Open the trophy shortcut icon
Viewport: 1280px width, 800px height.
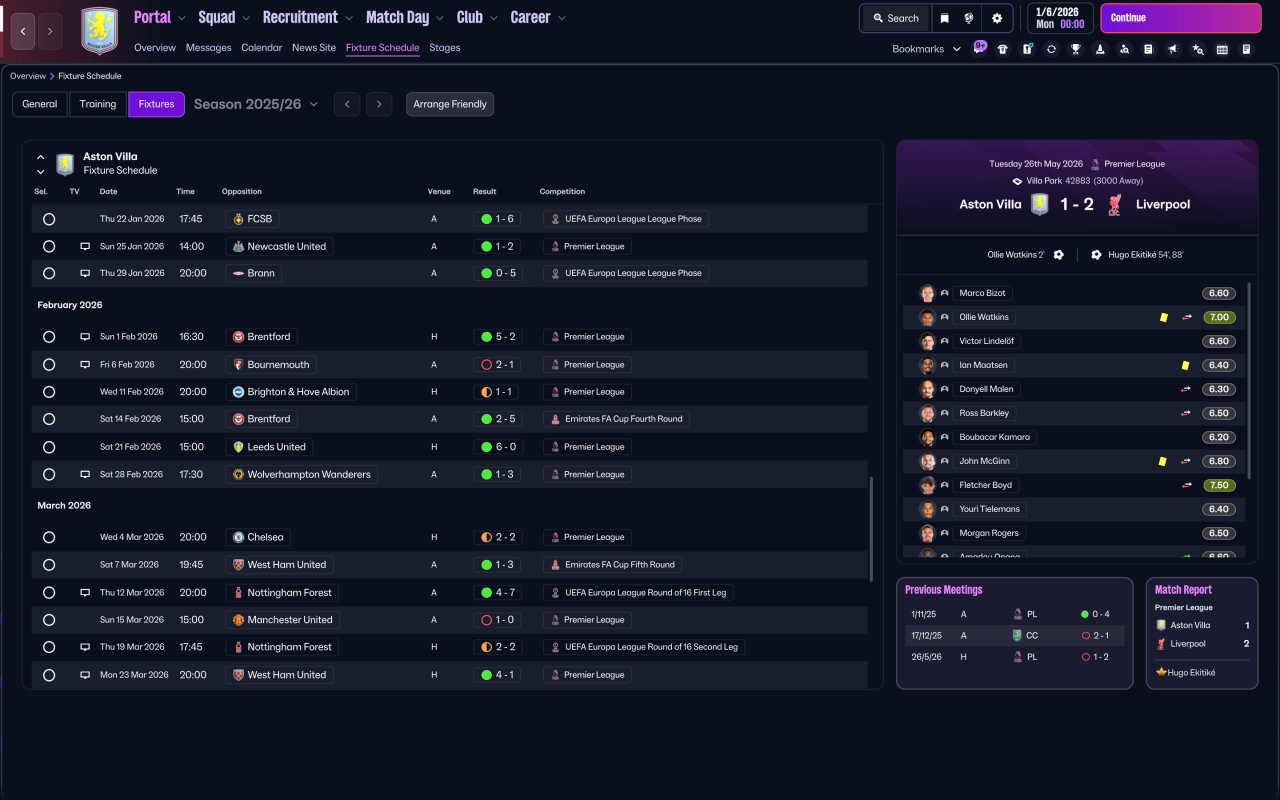click(1076, 49)
